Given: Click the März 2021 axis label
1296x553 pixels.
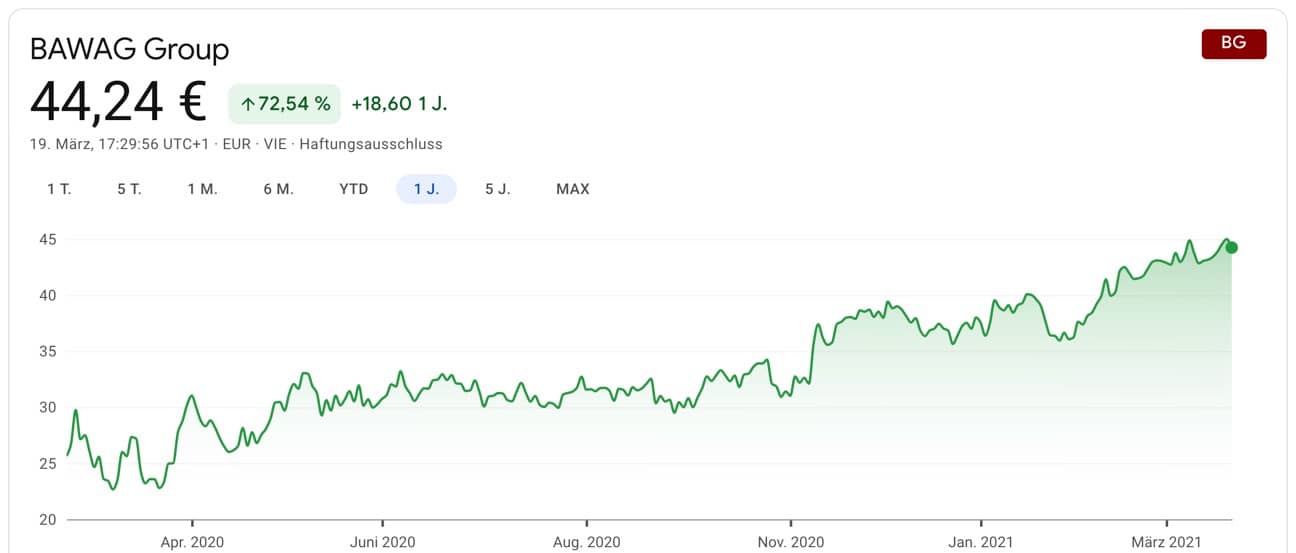Looking at the screenshot, I should [1166, 542].
